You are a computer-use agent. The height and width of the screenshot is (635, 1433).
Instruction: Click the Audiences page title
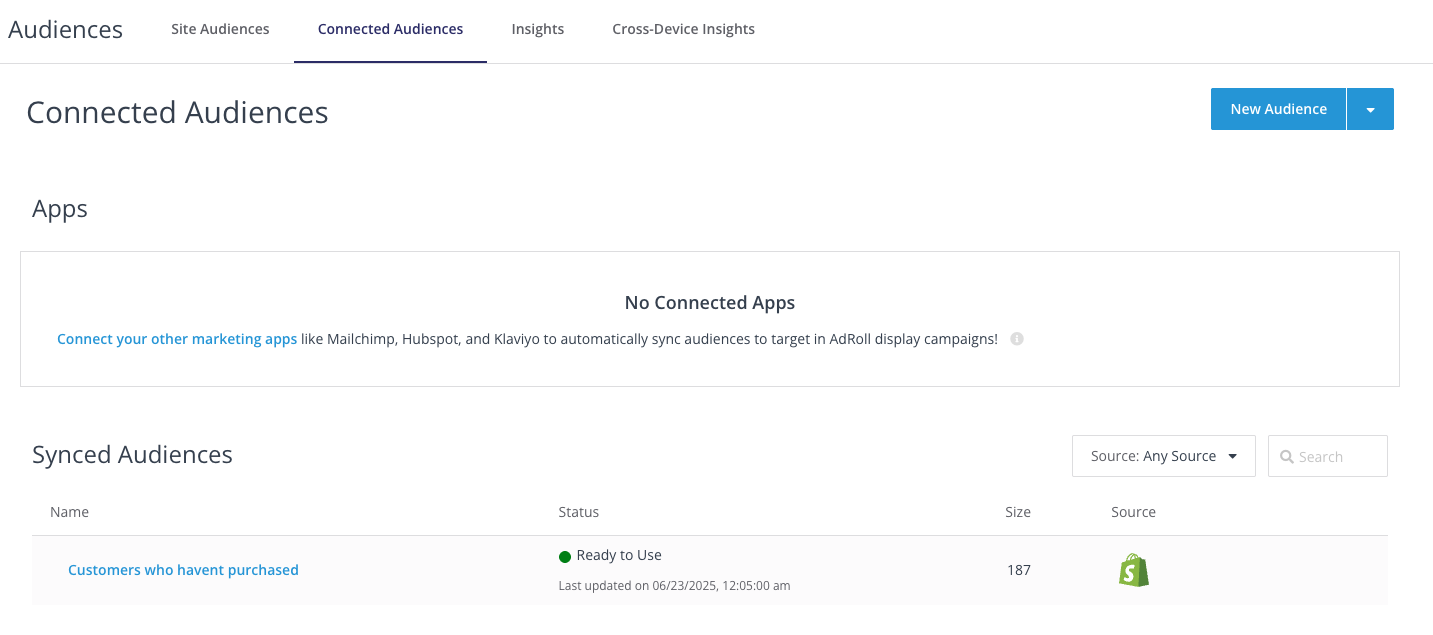(66, 30)
